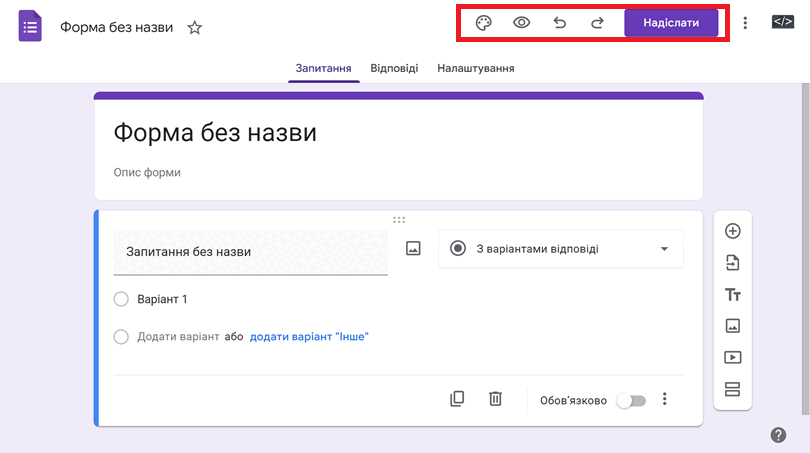Open the help question-mark icon
The image size is (810, 453).
778,435
